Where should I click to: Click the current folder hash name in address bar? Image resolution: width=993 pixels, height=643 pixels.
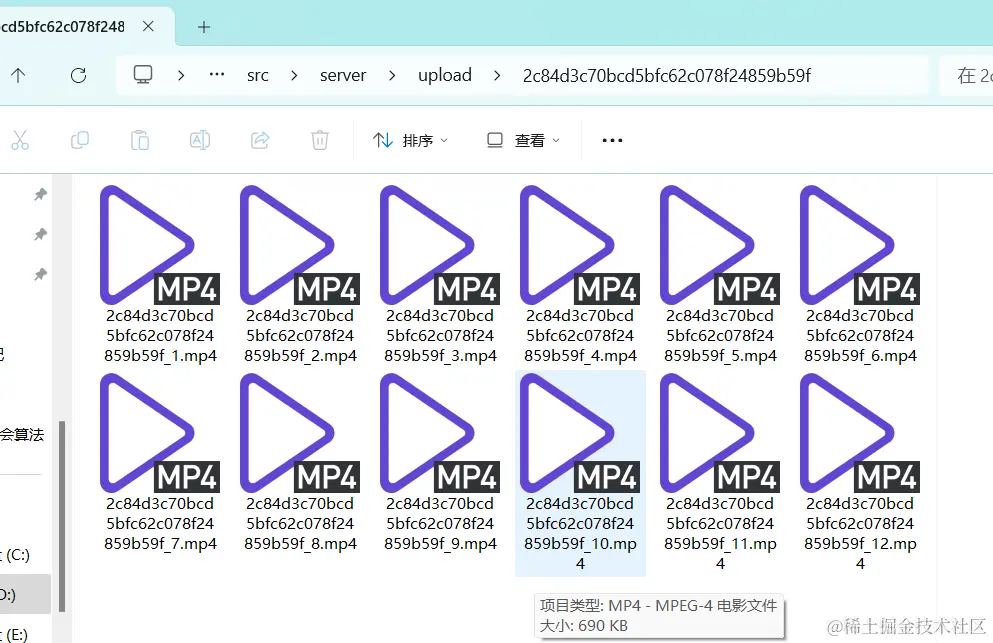[667, 76]
